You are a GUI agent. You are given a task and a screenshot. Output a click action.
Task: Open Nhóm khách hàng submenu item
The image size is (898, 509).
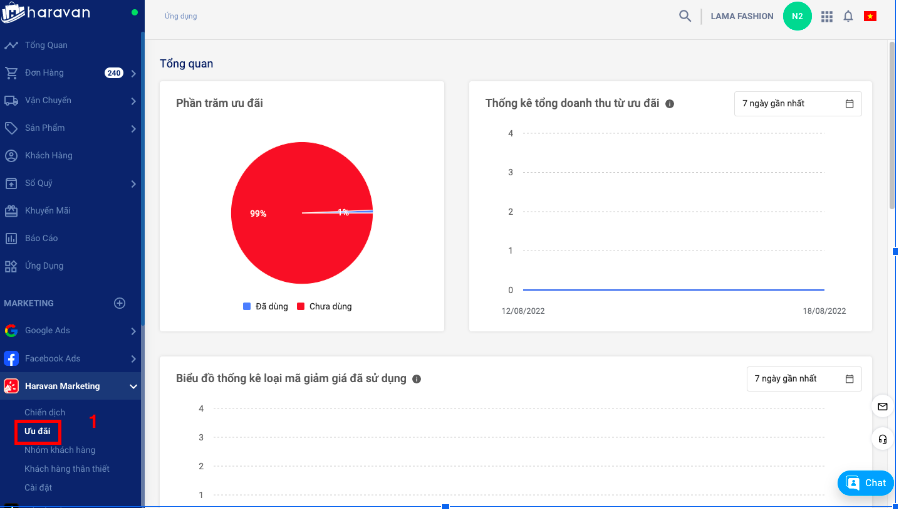[x=60, y=450]
